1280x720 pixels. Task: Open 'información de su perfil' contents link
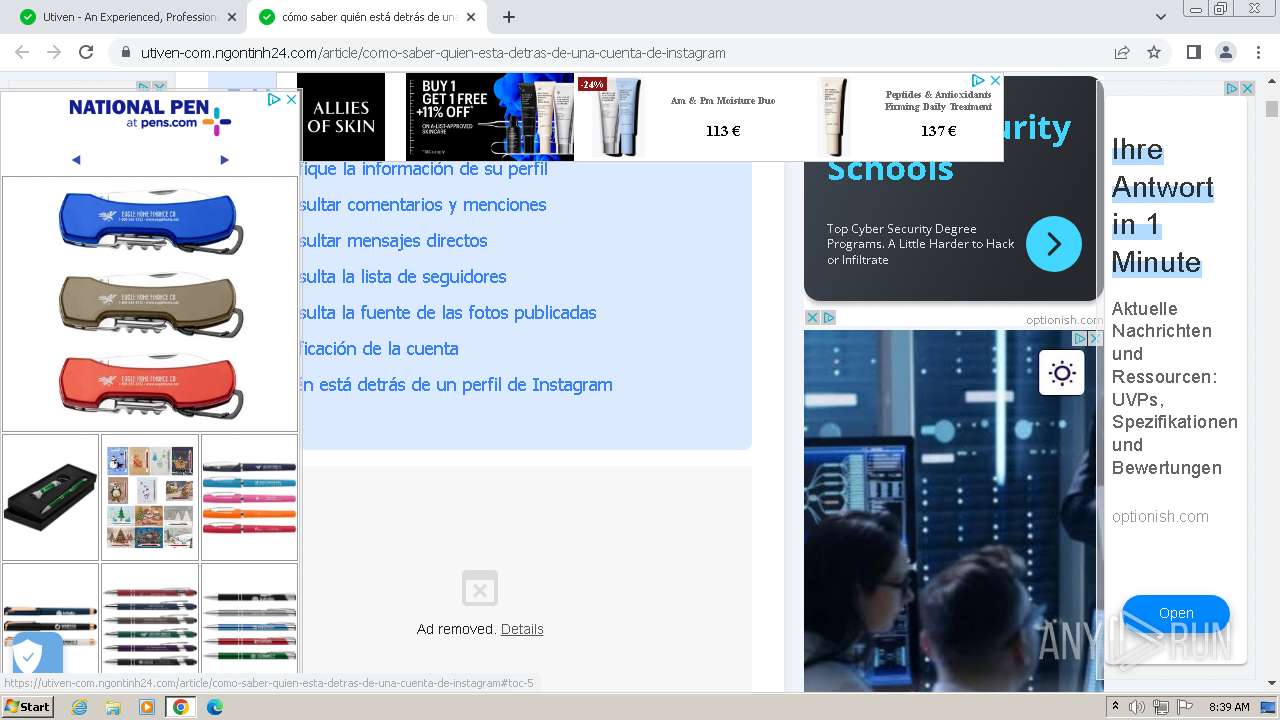[x=423, y=168]
